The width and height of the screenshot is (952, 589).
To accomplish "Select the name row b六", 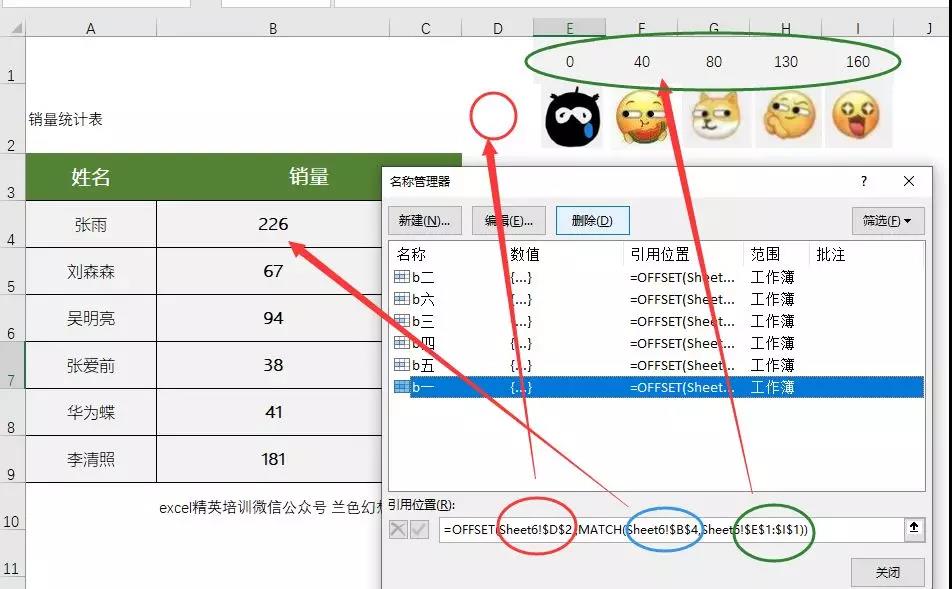I will click(657, 299).
